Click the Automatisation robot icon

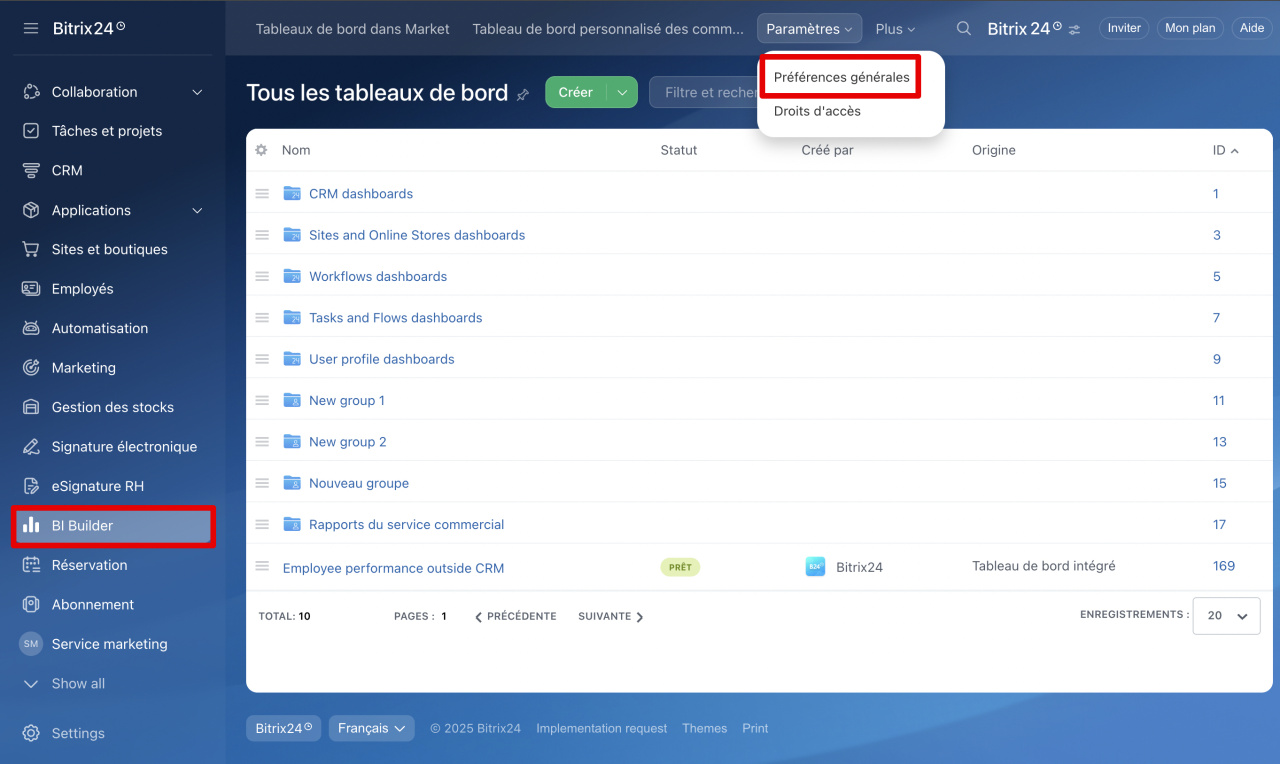tap(31, 328)
